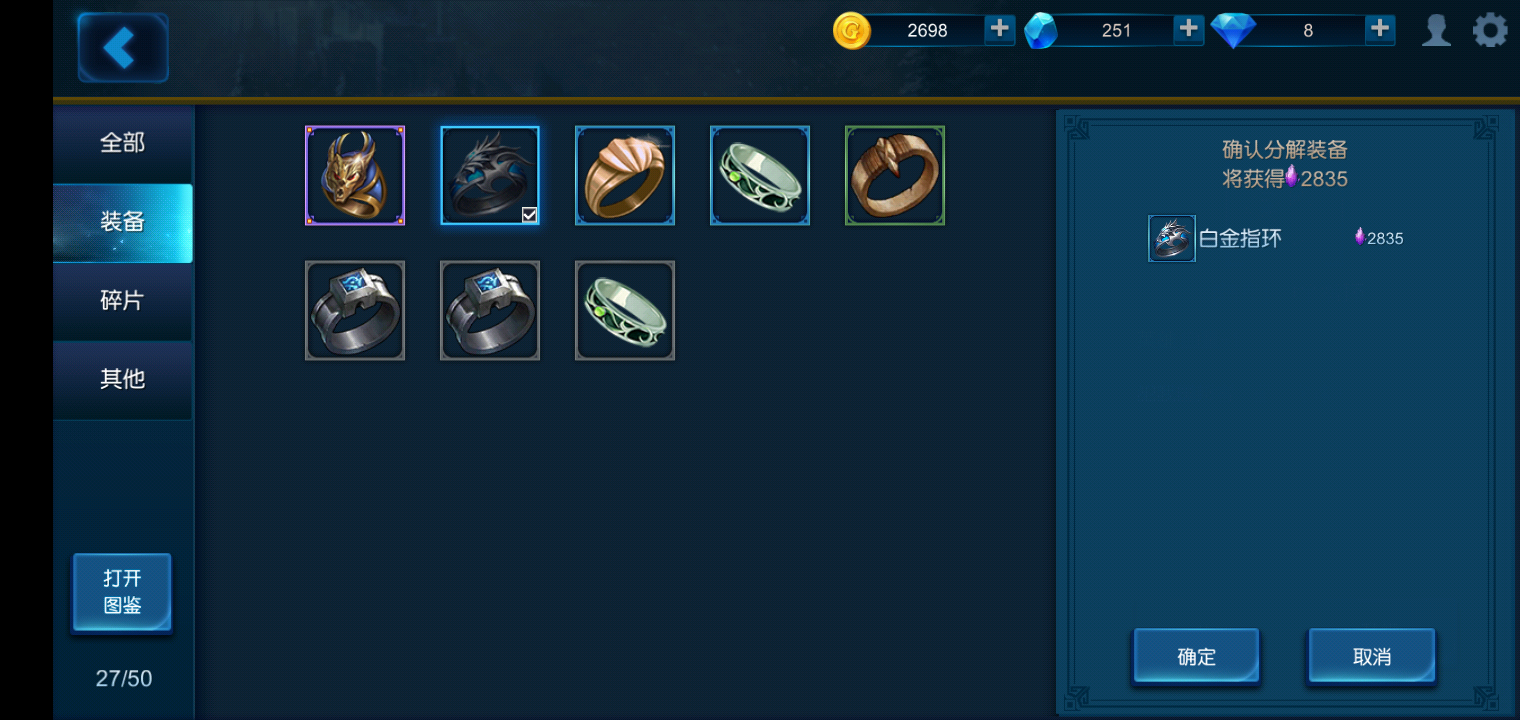Select the brown leather band ring
This screenshot has width=1520, height=720.
pyautogui.click(x=895, y=175)
